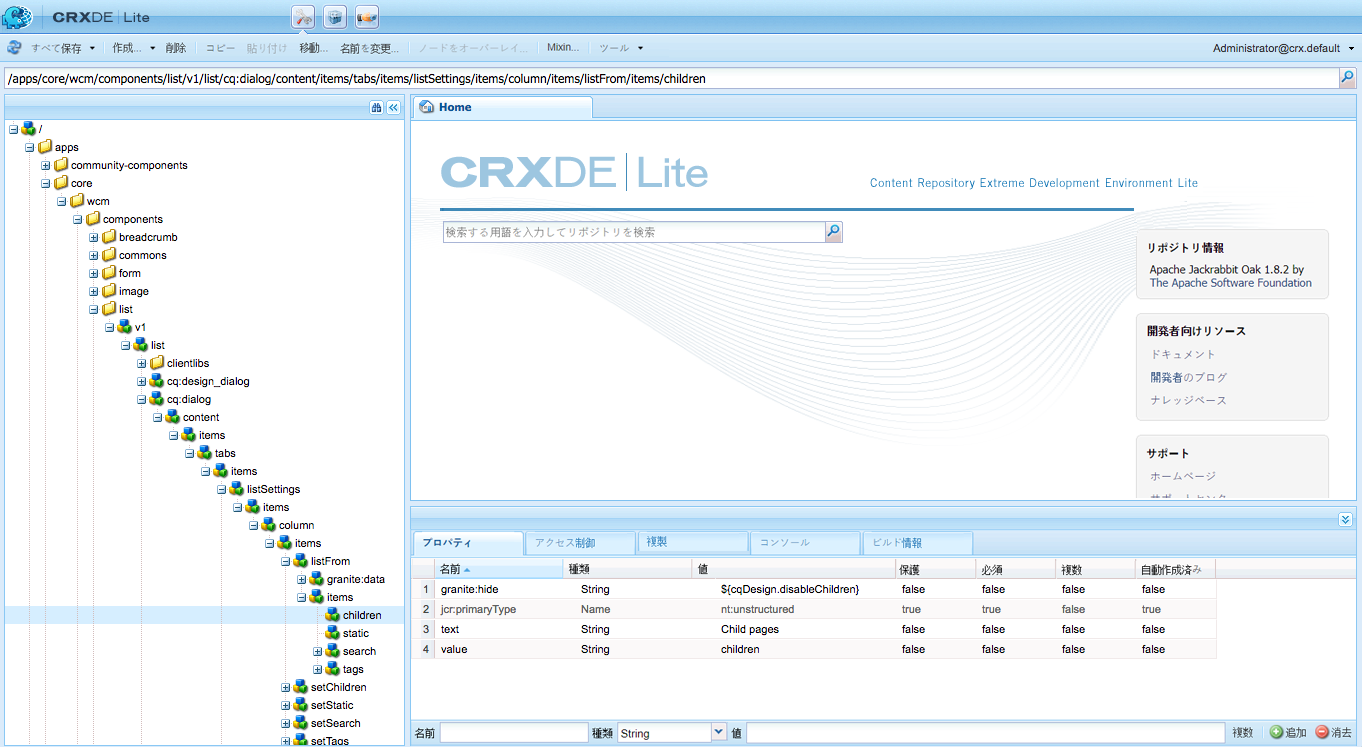Click 名前を変更... in the toolbar
This screenshot has height=747, width=1362.
click(x=369, y=48)
